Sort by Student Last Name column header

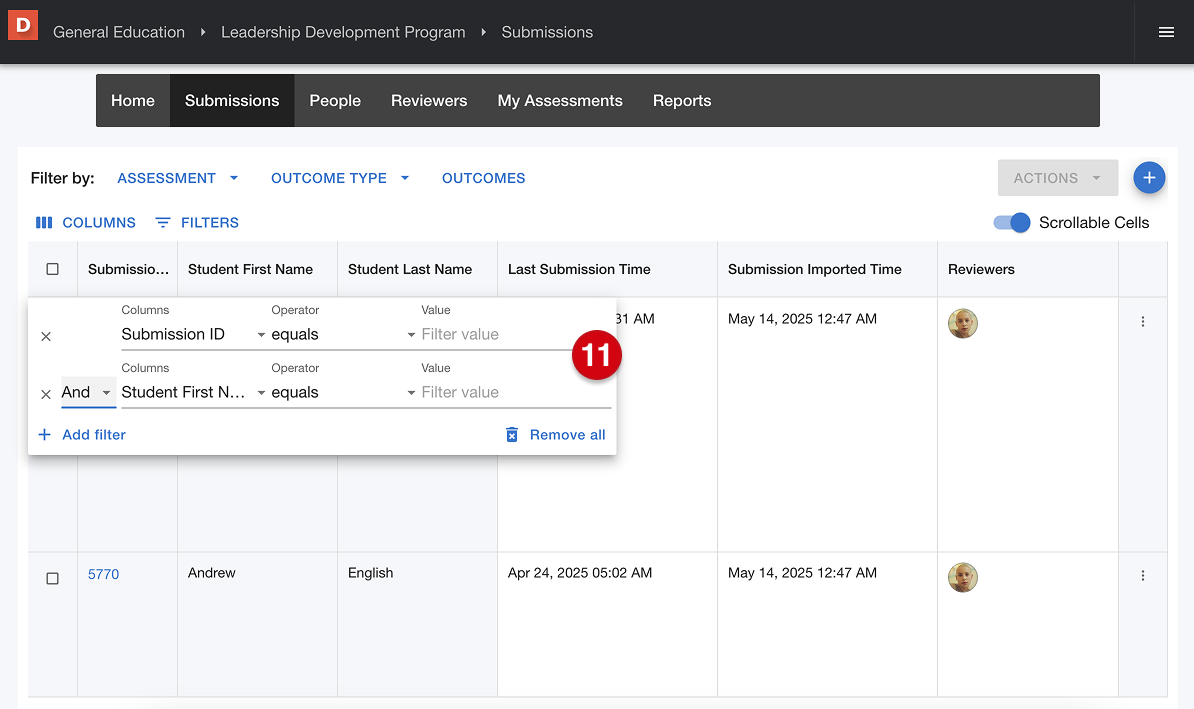pyautogui.click(x=410, y=270)
